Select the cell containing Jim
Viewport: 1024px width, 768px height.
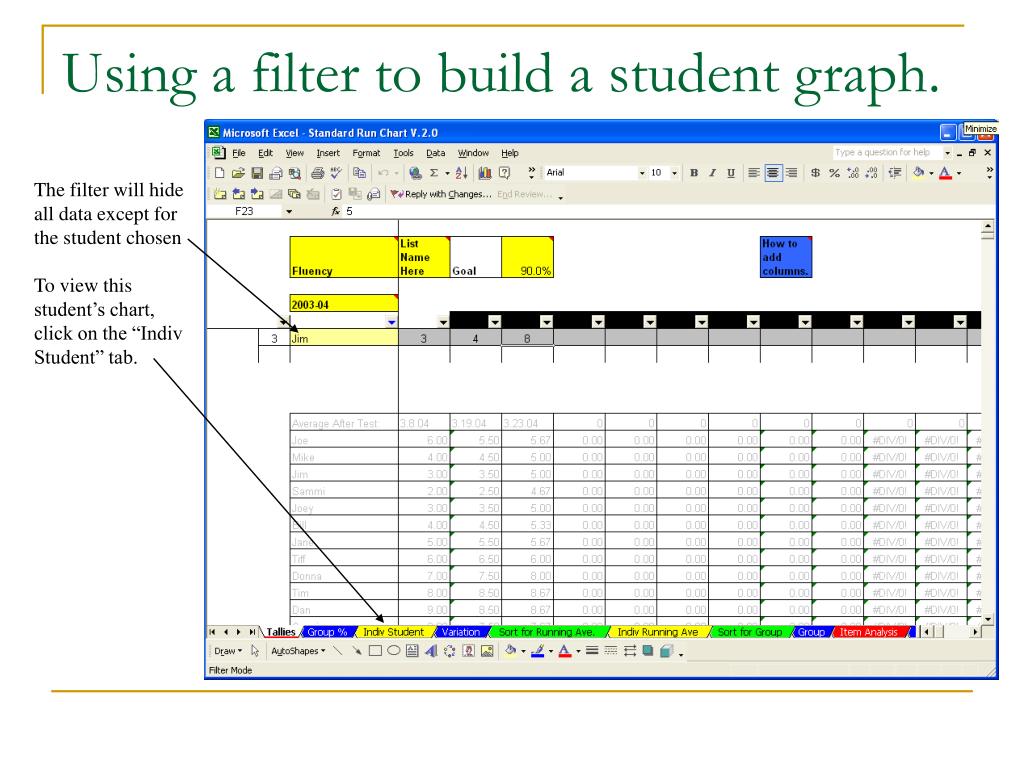tap(344, 338)
